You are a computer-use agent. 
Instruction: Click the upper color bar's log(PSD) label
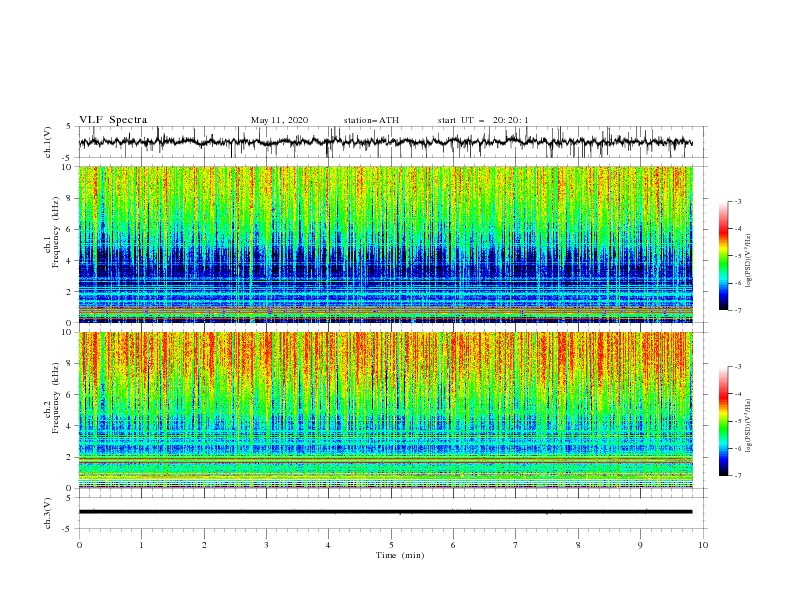[x=749, y=261]
